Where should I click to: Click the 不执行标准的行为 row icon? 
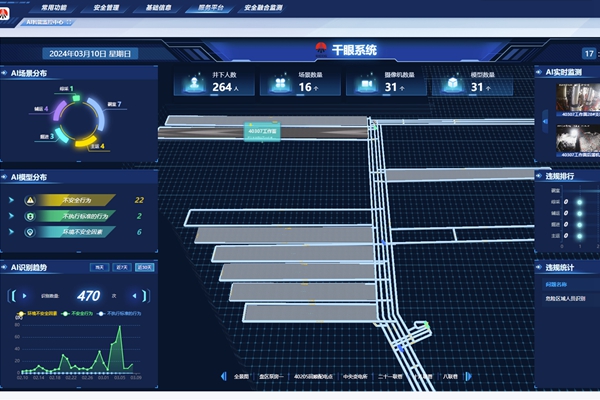[29, 216]
